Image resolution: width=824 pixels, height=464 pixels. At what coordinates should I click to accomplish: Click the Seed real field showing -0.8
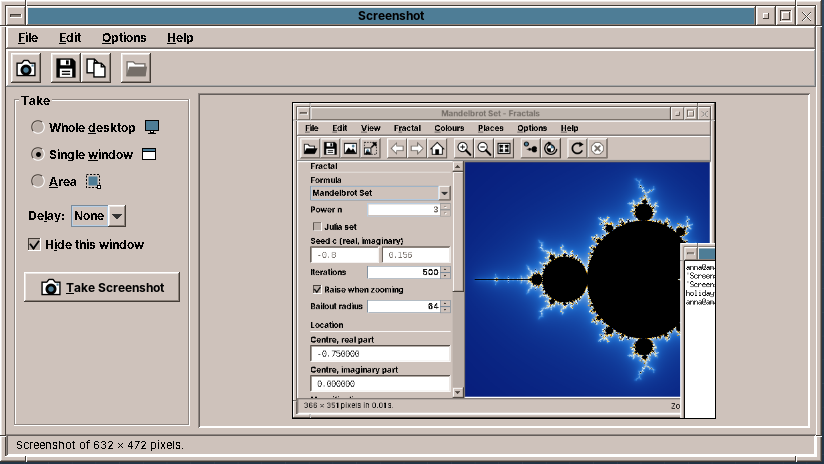coord(345,255)
